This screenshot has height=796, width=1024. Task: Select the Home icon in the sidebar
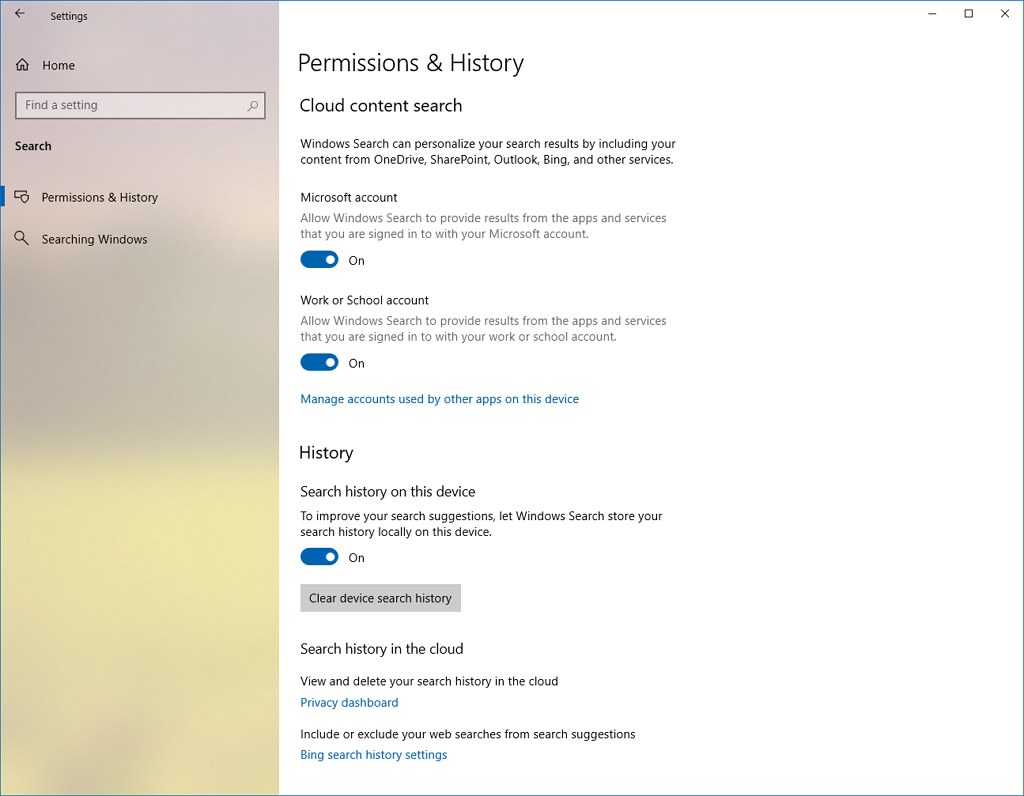point(22,64)
